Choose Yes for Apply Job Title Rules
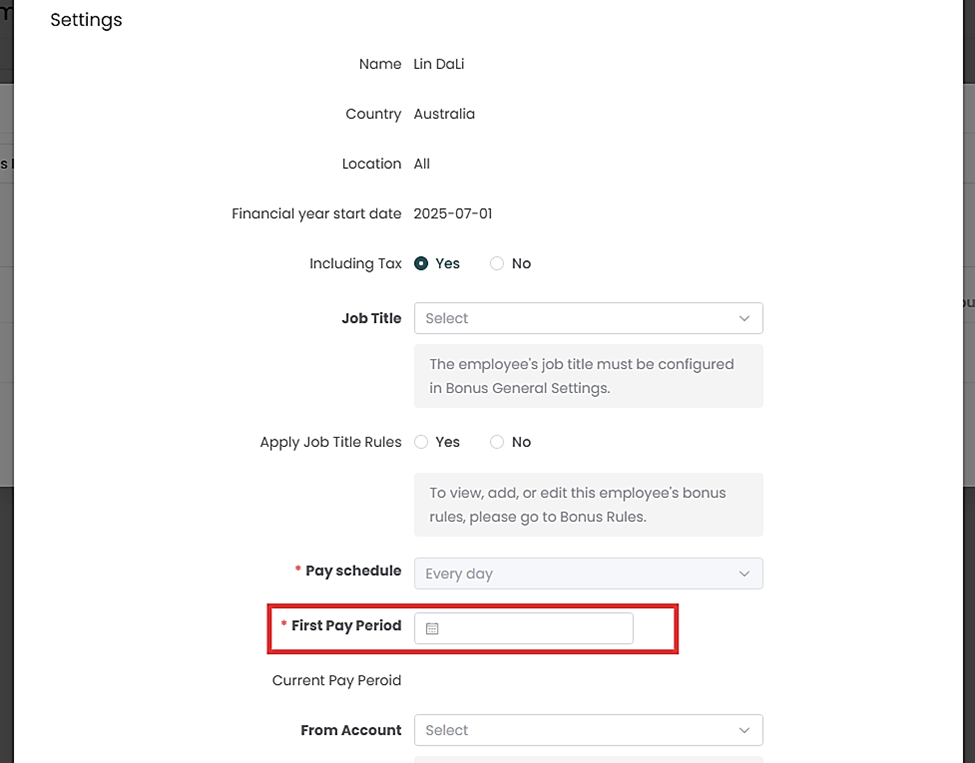975x763 pixels. [421, 442]
